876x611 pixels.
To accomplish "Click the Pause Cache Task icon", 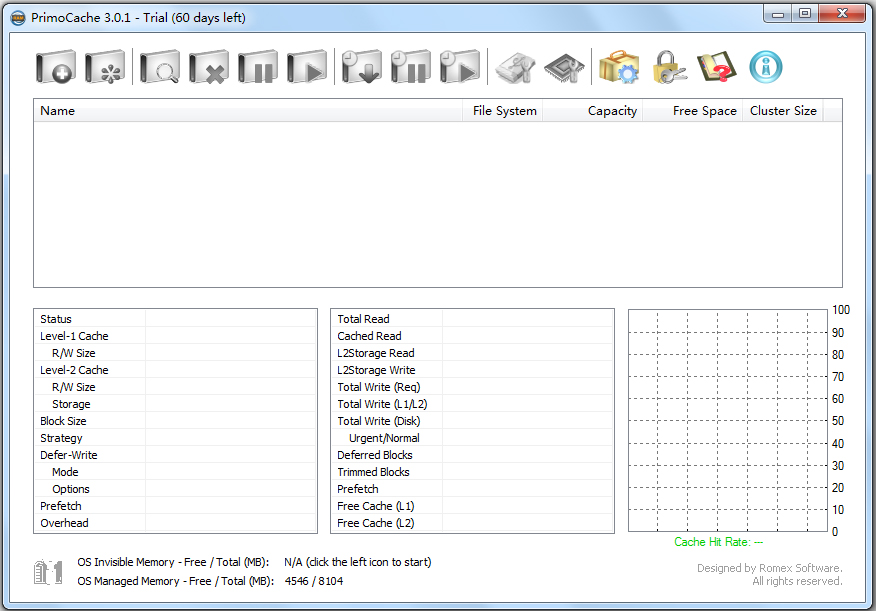I will pos(258,67).
